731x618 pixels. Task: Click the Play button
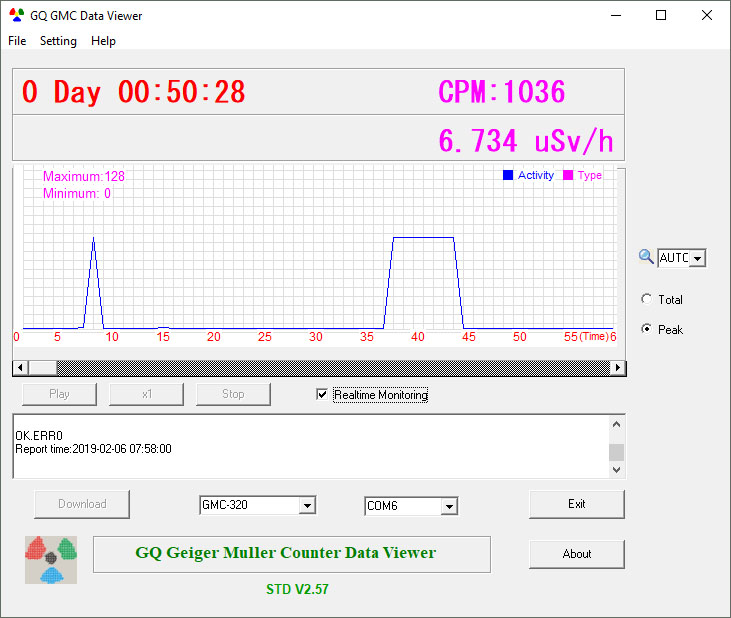[x=59, y=394]
